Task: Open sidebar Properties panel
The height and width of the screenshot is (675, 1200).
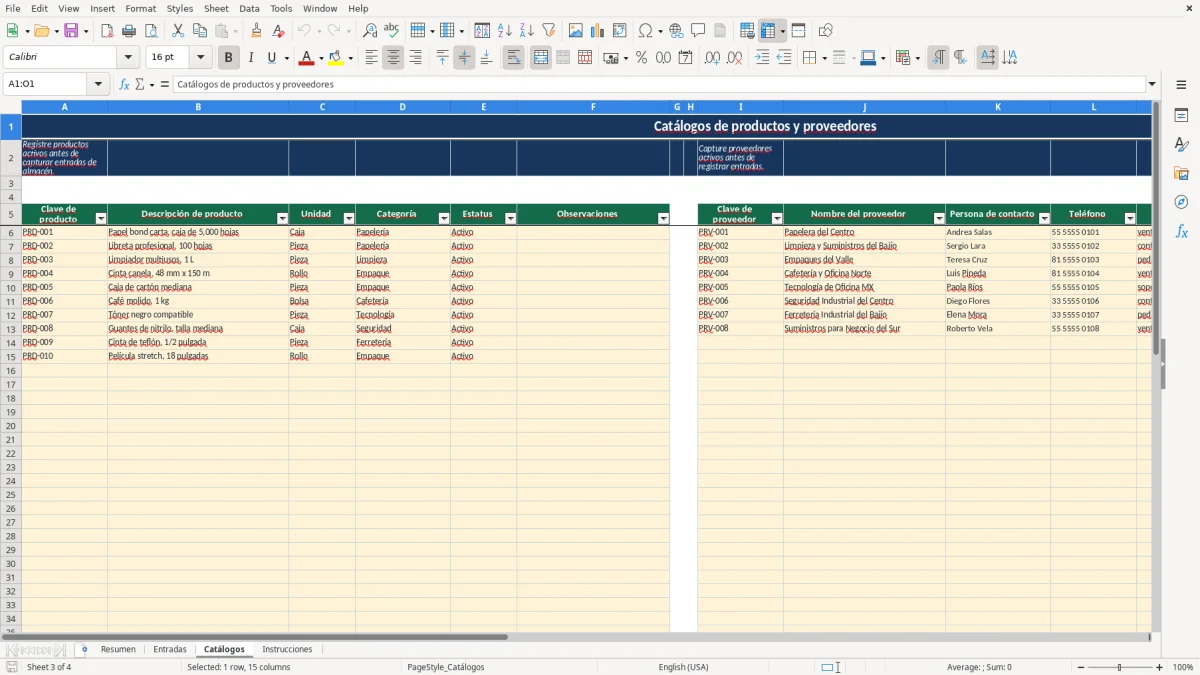Action: pyautogui.click(x=1181, y=116)
